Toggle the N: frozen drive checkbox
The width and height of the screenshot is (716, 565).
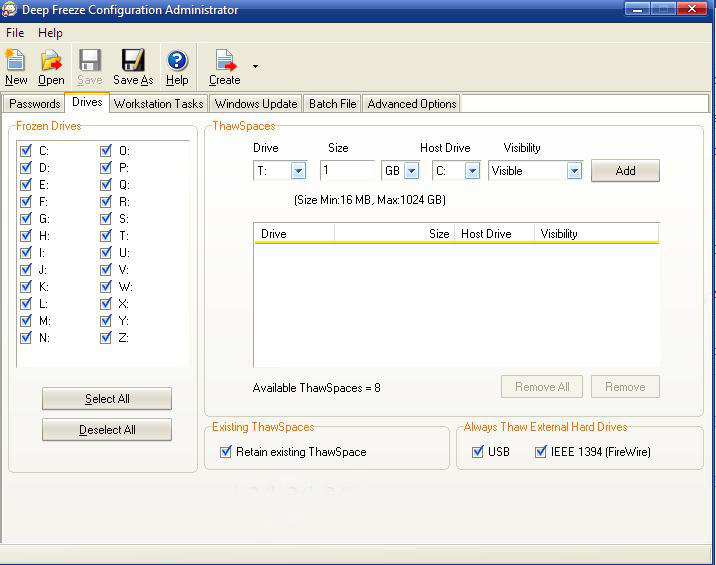point(26,338)
